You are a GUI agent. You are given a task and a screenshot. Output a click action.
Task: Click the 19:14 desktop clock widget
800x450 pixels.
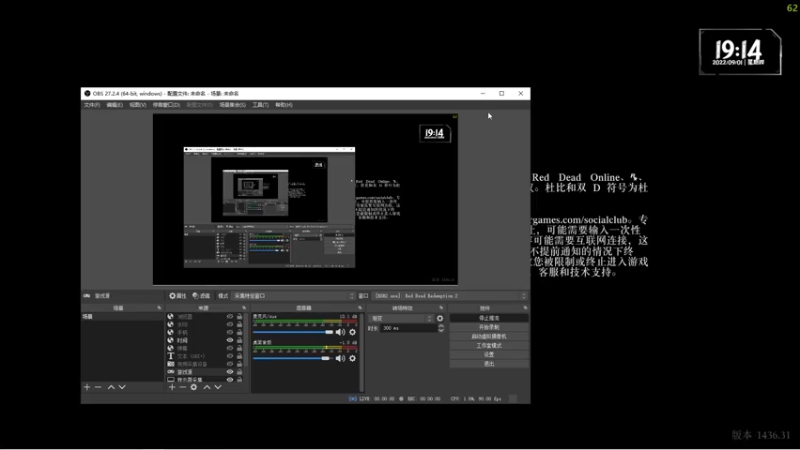tap(740, 52)
